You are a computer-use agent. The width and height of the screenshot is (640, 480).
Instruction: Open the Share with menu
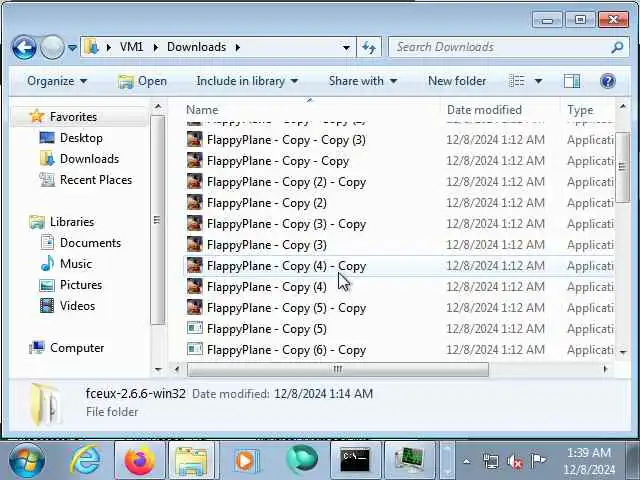point(363,81)
